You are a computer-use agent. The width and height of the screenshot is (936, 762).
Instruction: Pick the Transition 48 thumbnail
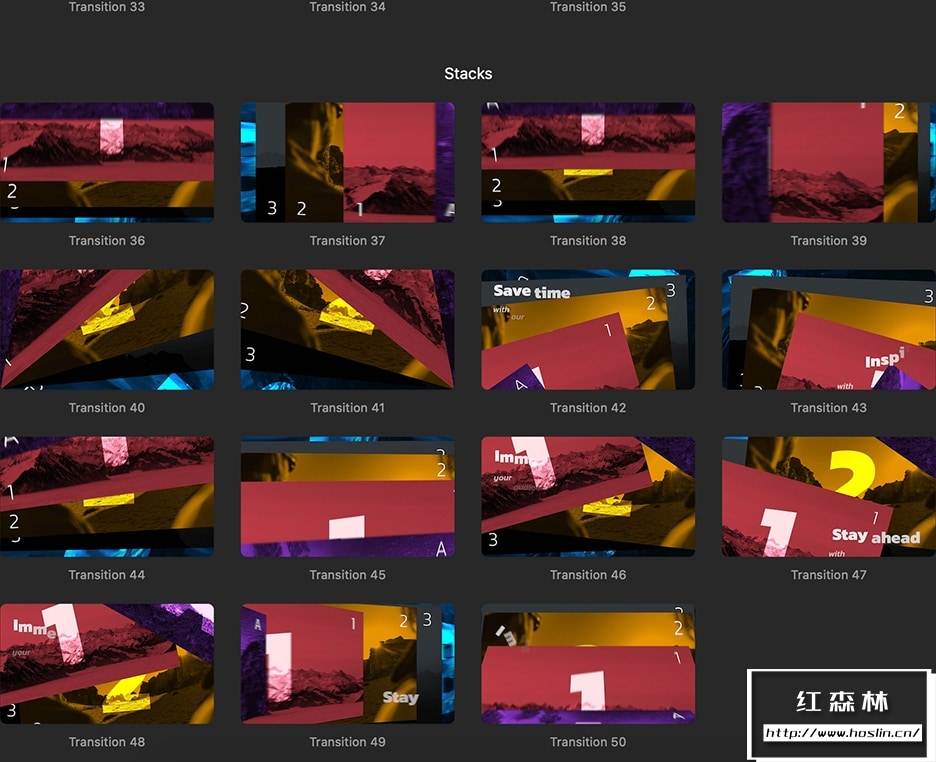point(107,664)
